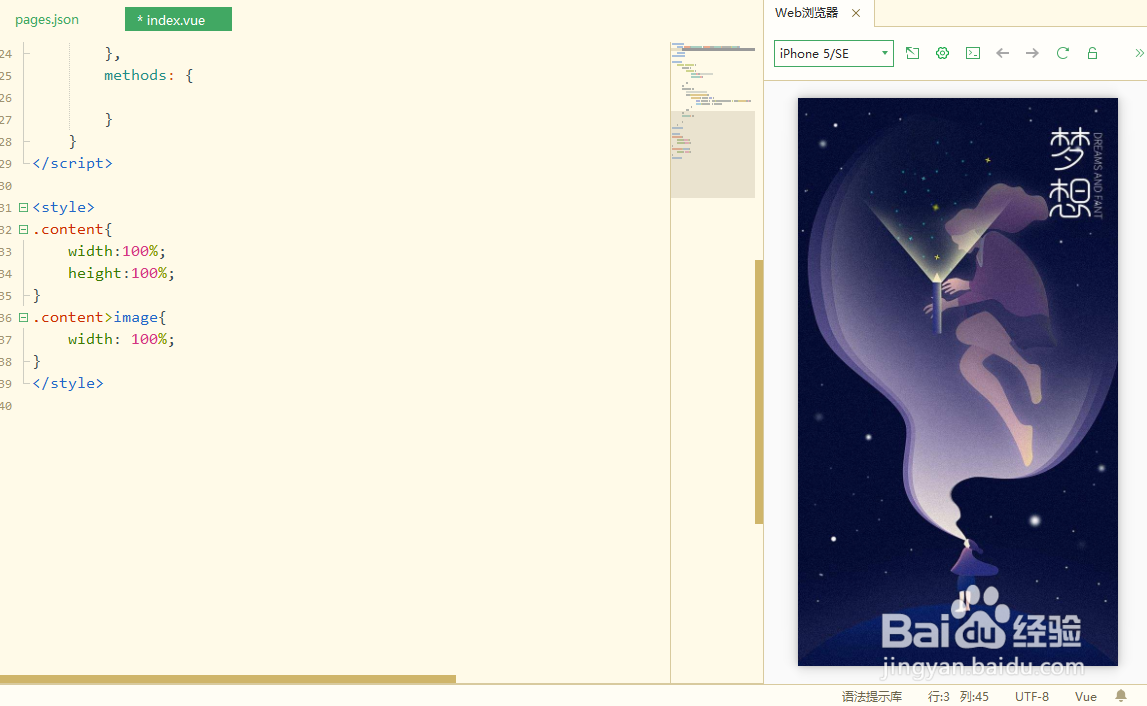The width and height of the screenshot is (1147, 706).
Task: Change the UTF-8 file encoding
Action: click(x=1031, y=696)
